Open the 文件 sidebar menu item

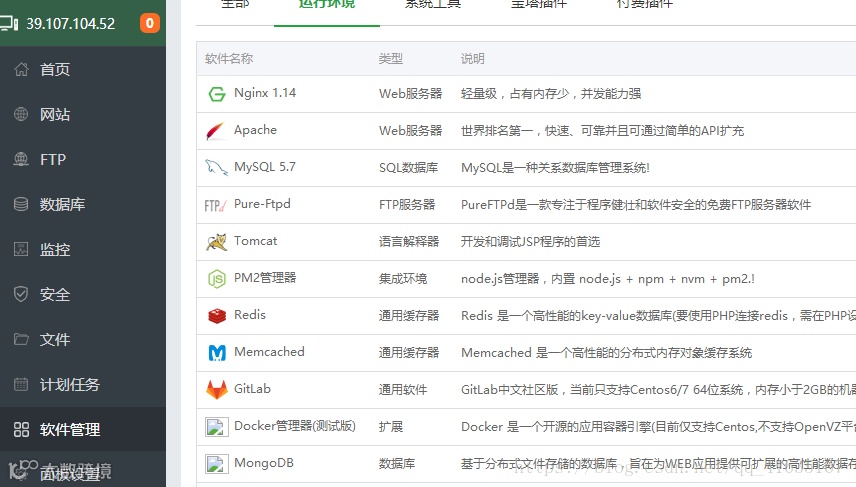83,340
